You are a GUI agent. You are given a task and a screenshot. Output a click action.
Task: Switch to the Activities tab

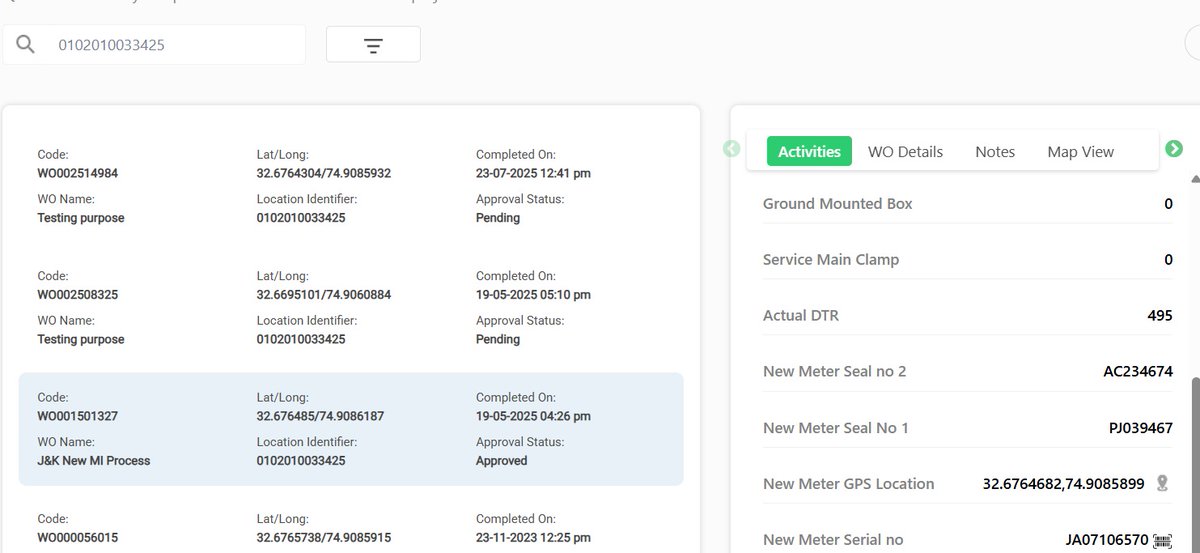809,151
